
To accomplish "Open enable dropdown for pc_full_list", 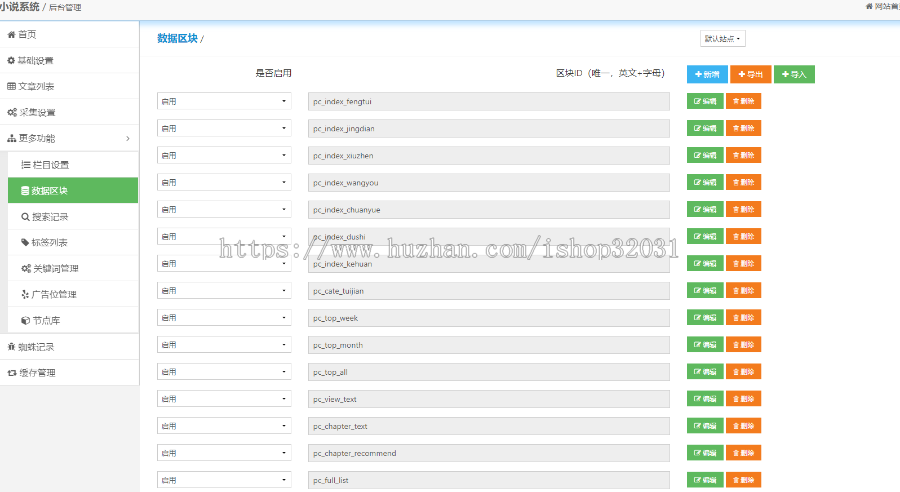I will point(224,480).
